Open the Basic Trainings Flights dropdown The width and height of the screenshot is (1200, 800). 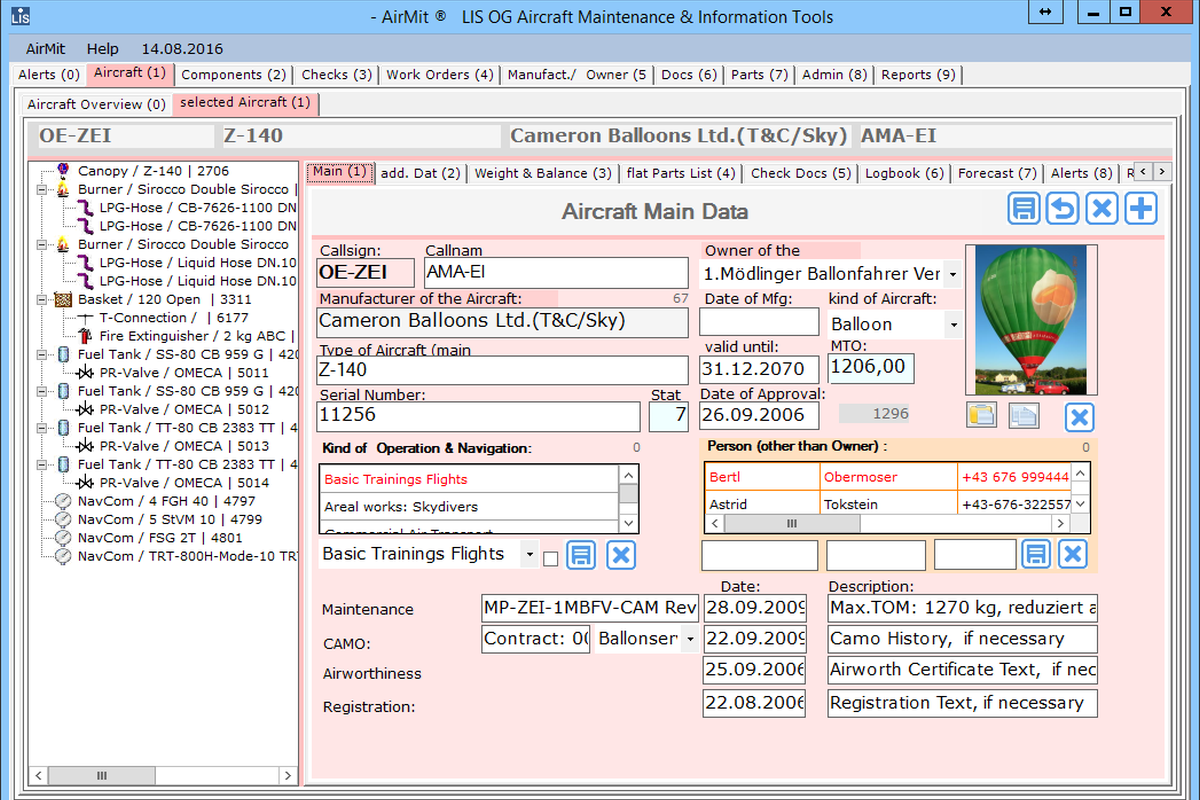pyautogui.click(x=529, y=554)
